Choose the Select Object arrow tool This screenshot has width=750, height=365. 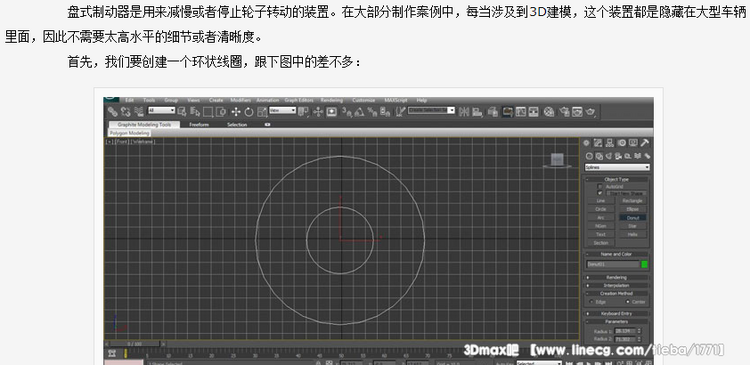coord(182,112)
